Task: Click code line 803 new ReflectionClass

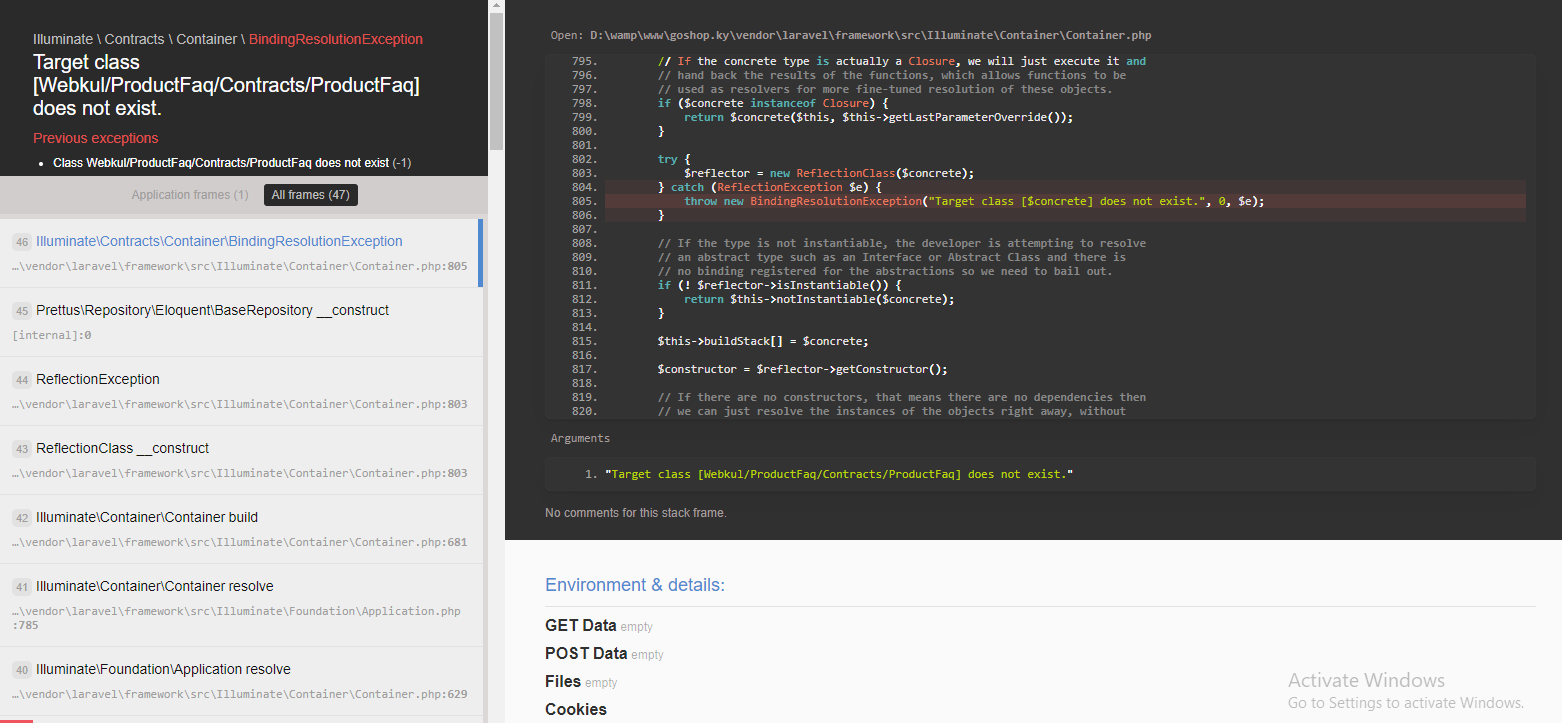Action: pyautogui.click(x=829, y=173)
